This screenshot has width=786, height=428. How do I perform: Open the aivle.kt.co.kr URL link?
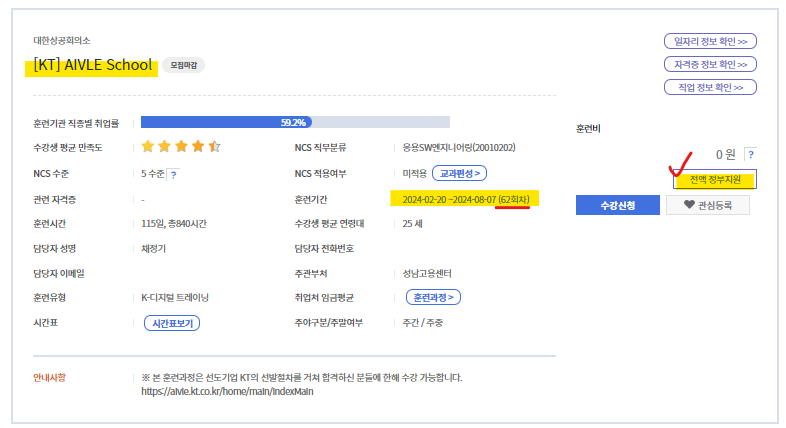227,391
